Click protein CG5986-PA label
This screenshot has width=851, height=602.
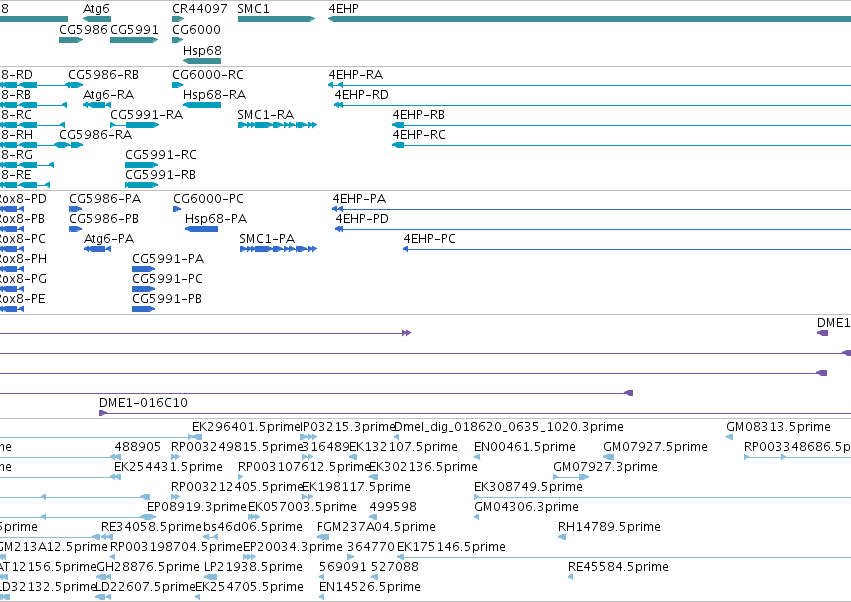(105, 199)
